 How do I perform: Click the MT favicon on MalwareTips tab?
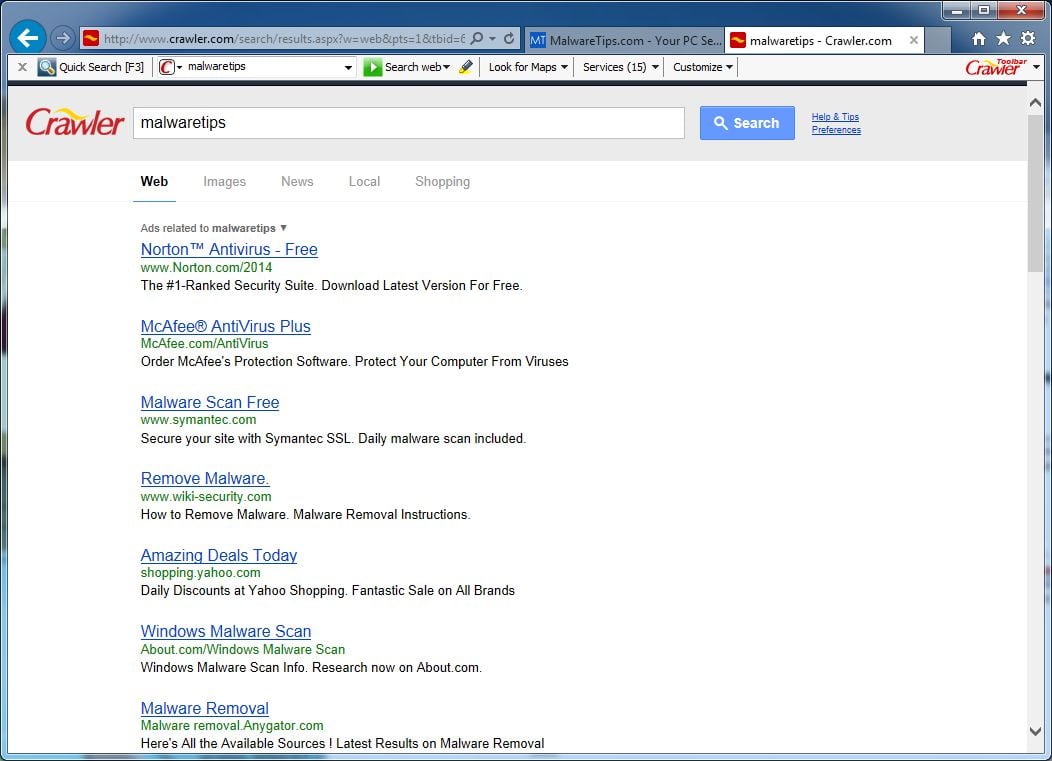(537, 40)
